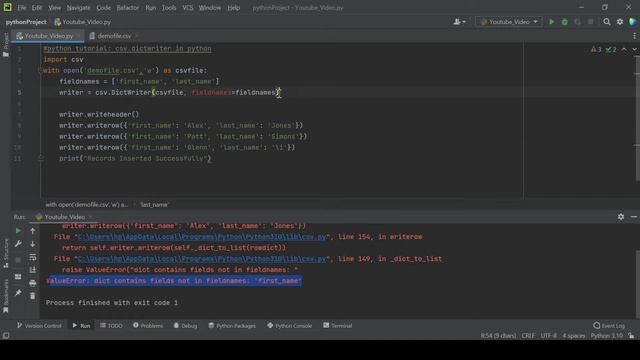Open Debug tool window
Viewport: 640px width, 360px height.
tap(185, 326)
